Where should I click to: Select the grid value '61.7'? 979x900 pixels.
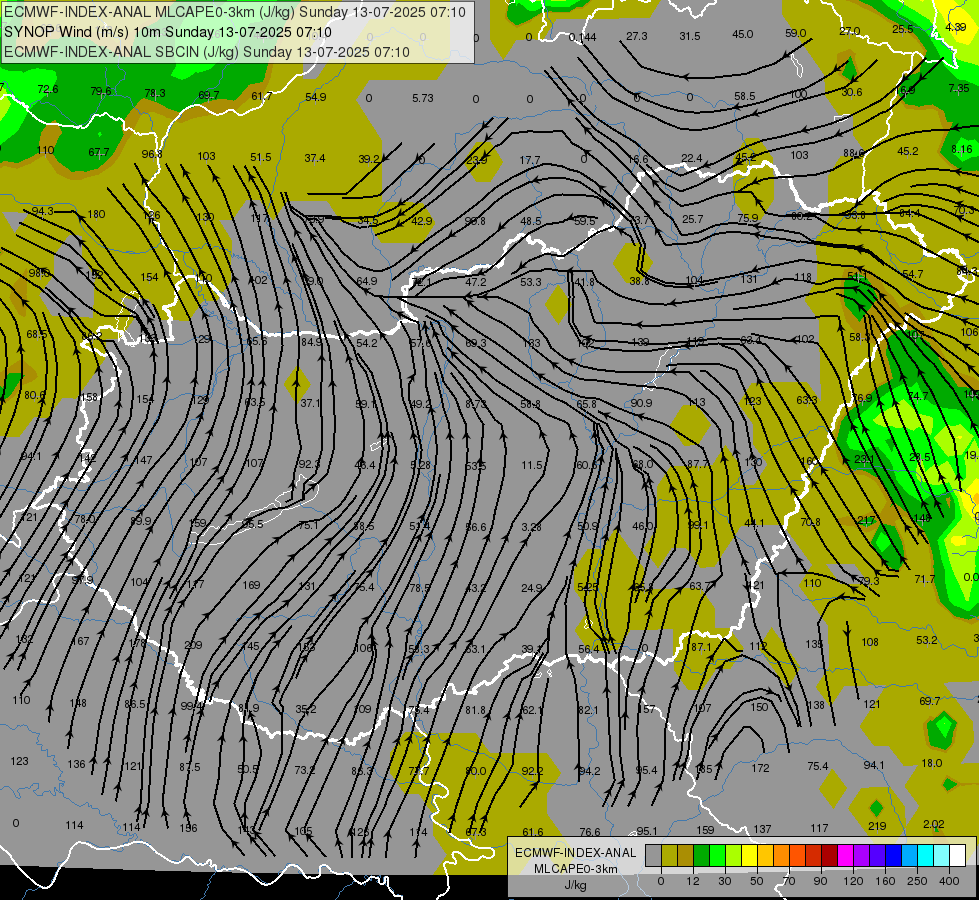(262, 96)
